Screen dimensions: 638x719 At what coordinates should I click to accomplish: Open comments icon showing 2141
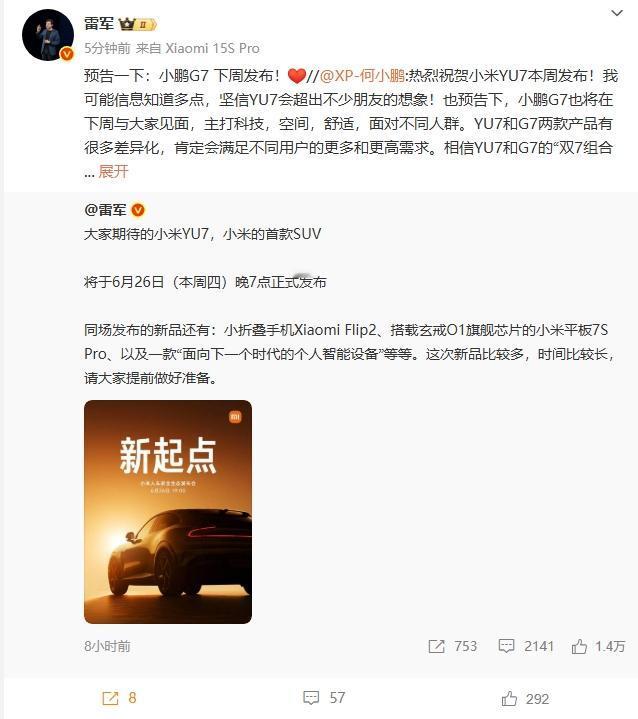[506, 646]
